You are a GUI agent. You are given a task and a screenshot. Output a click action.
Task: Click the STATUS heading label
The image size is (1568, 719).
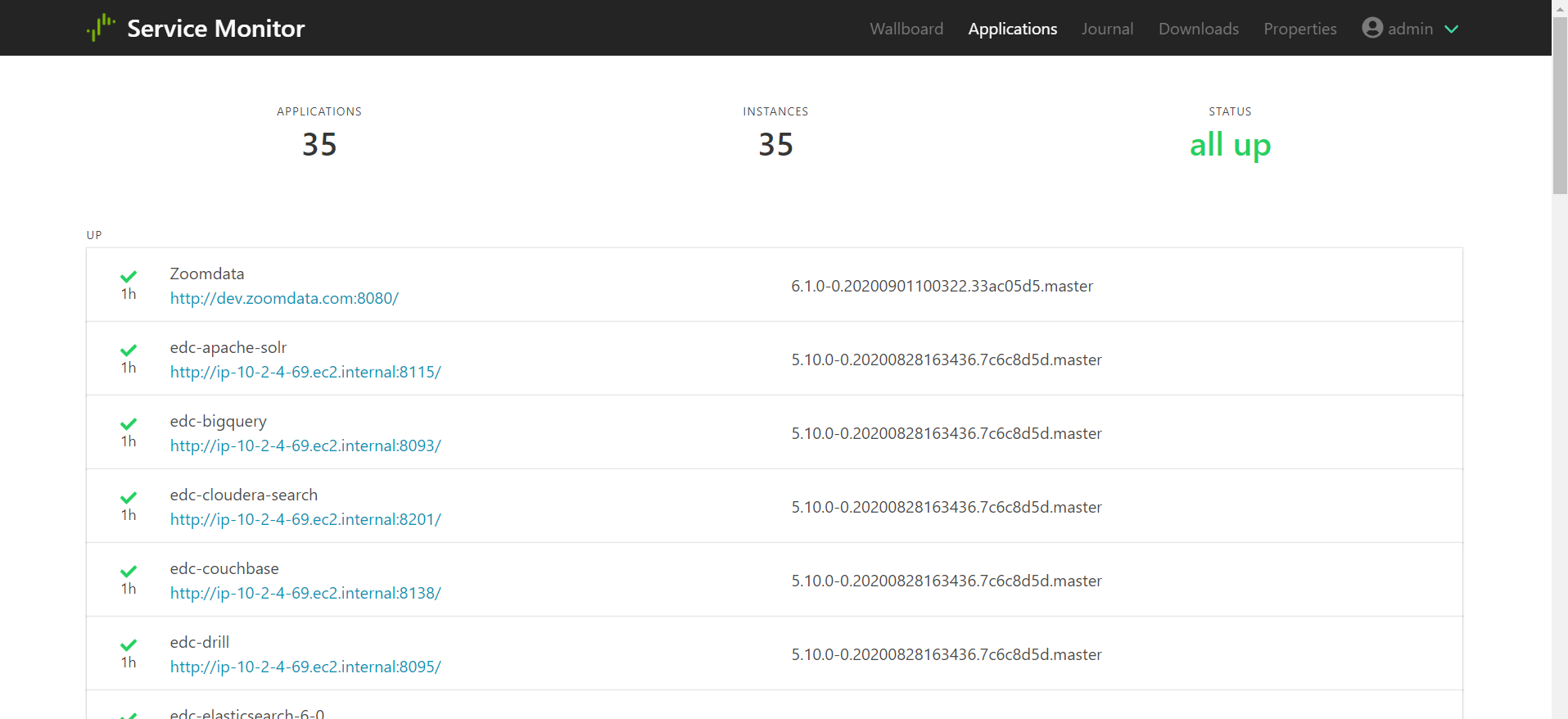tap(1230, 111)
